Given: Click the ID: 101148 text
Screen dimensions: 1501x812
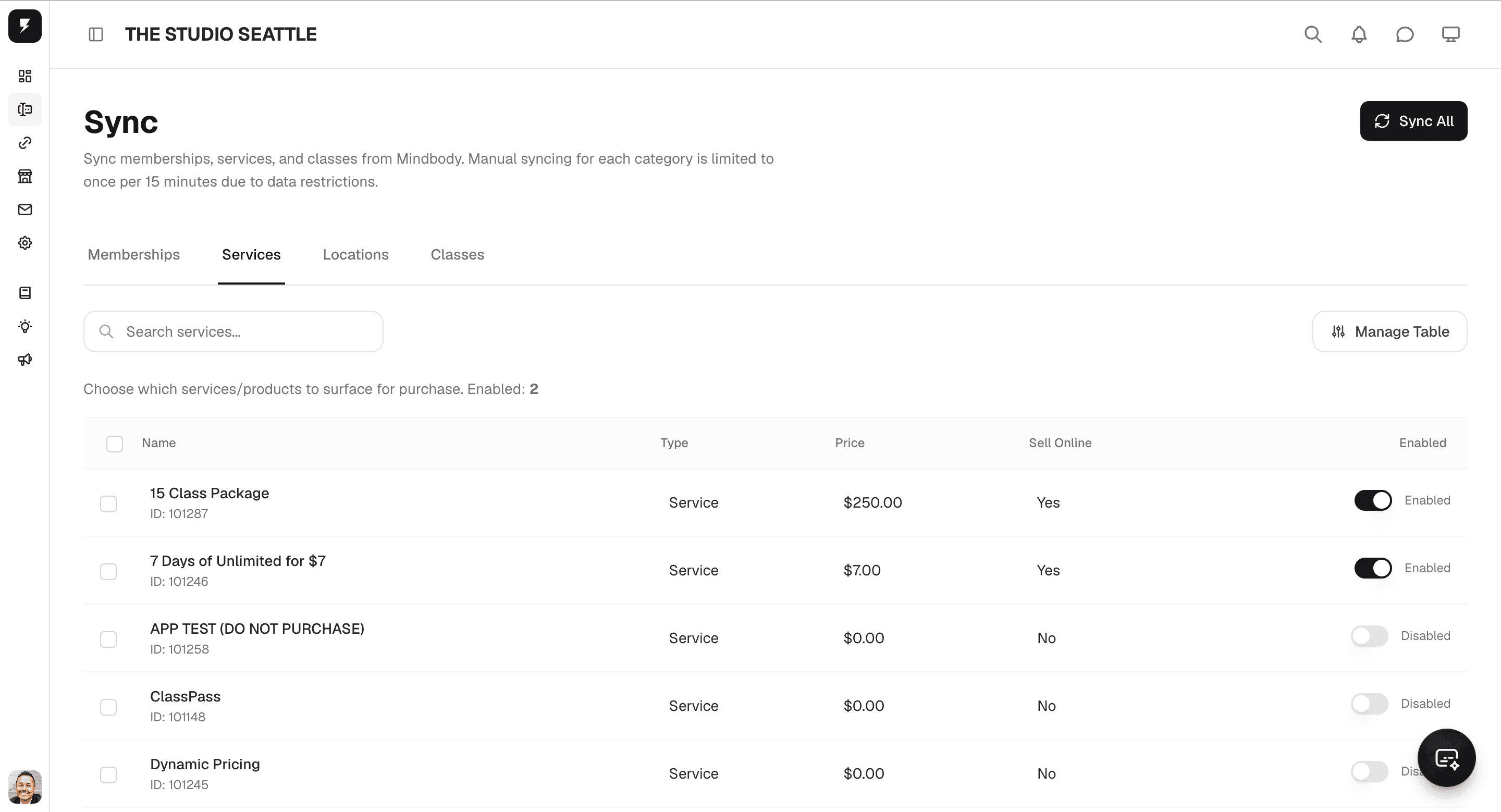Looking at the screenshot, I should coord(178,717).
